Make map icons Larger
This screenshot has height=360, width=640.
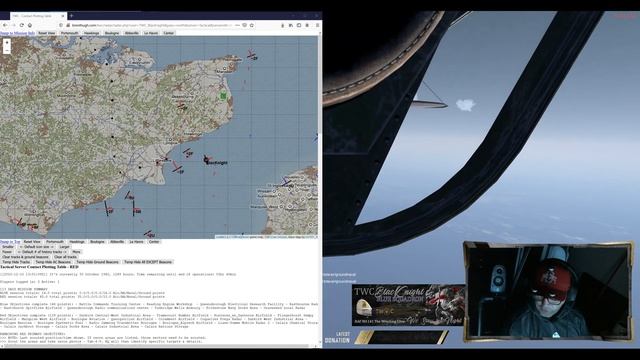64,247
